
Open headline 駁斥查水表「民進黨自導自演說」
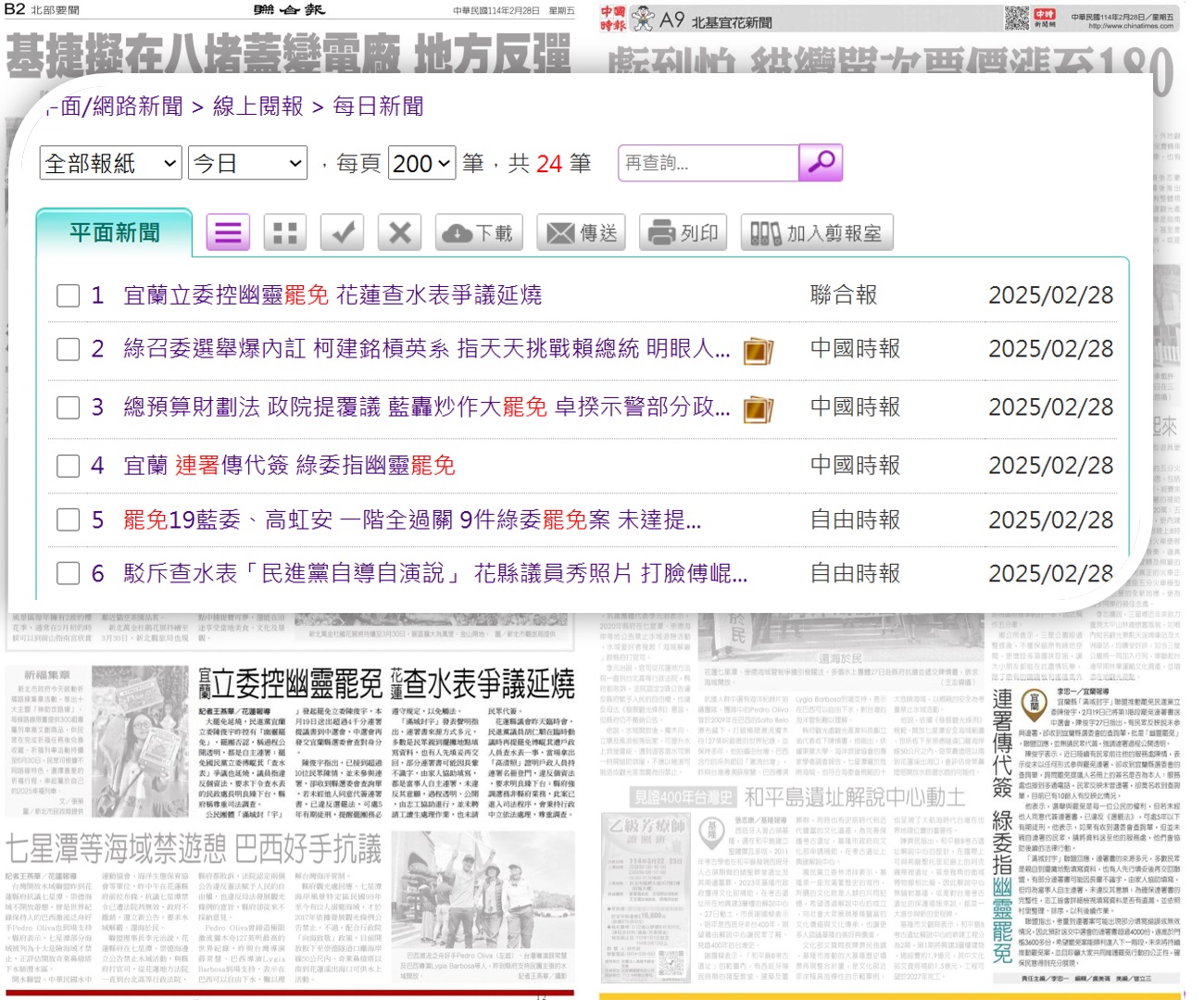[x=435, y=574]
